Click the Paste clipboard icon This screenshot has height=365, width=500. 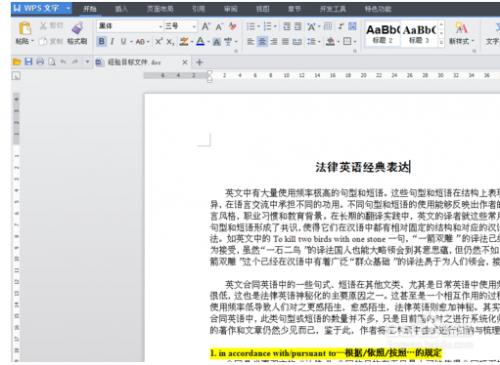24,29
